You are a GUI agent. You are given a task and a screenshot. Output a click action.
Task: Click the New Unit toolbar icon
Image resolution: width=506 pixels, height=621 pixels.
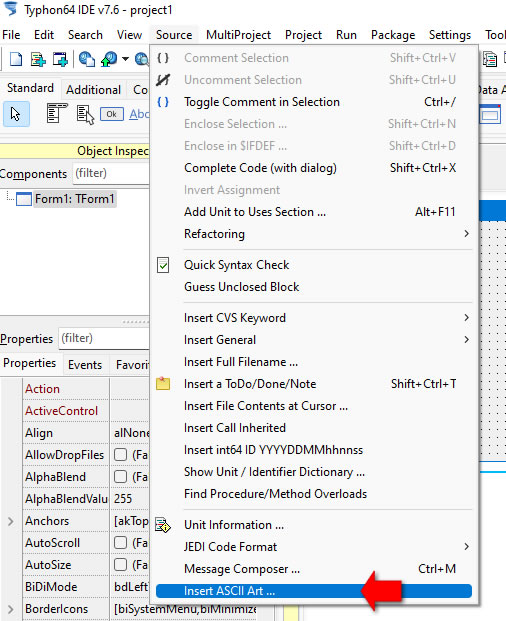pyautogui.click(x=38, y=59)
